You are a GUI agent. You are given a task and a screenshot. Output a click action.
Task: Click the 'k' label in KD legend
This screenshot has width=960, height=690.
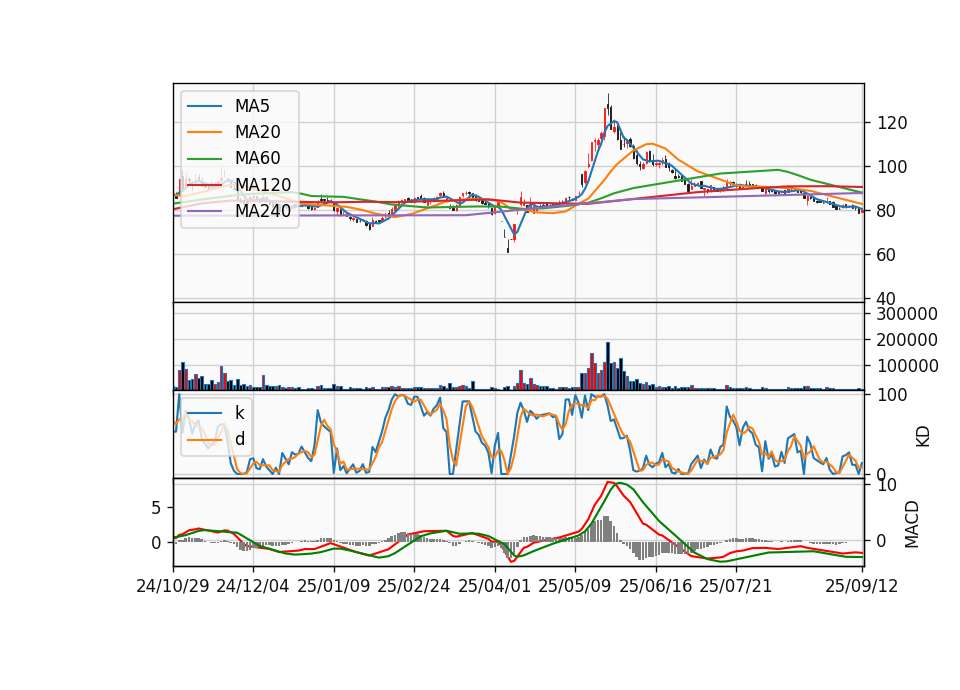pos(239,413)
